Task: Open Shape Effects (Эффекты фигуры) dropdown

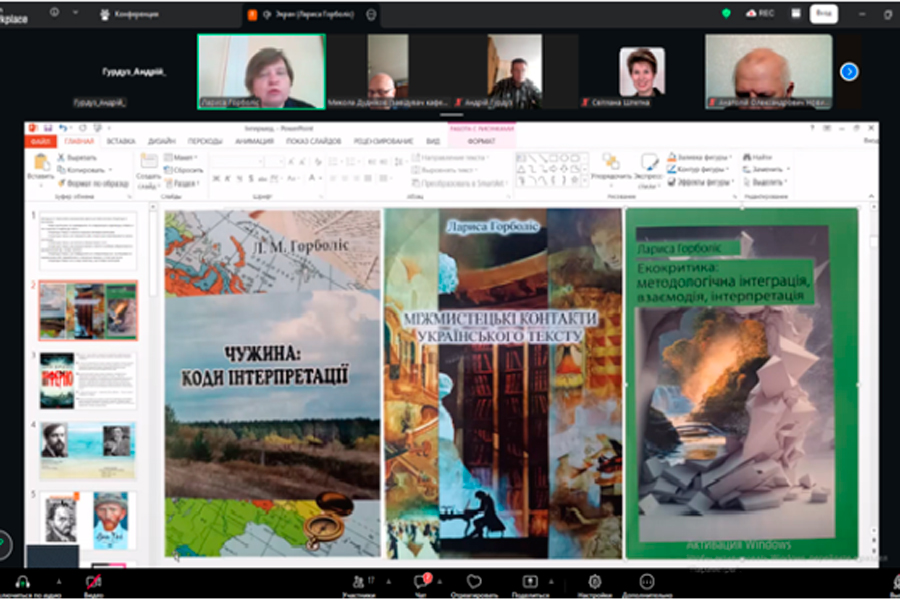Action: 699,182
